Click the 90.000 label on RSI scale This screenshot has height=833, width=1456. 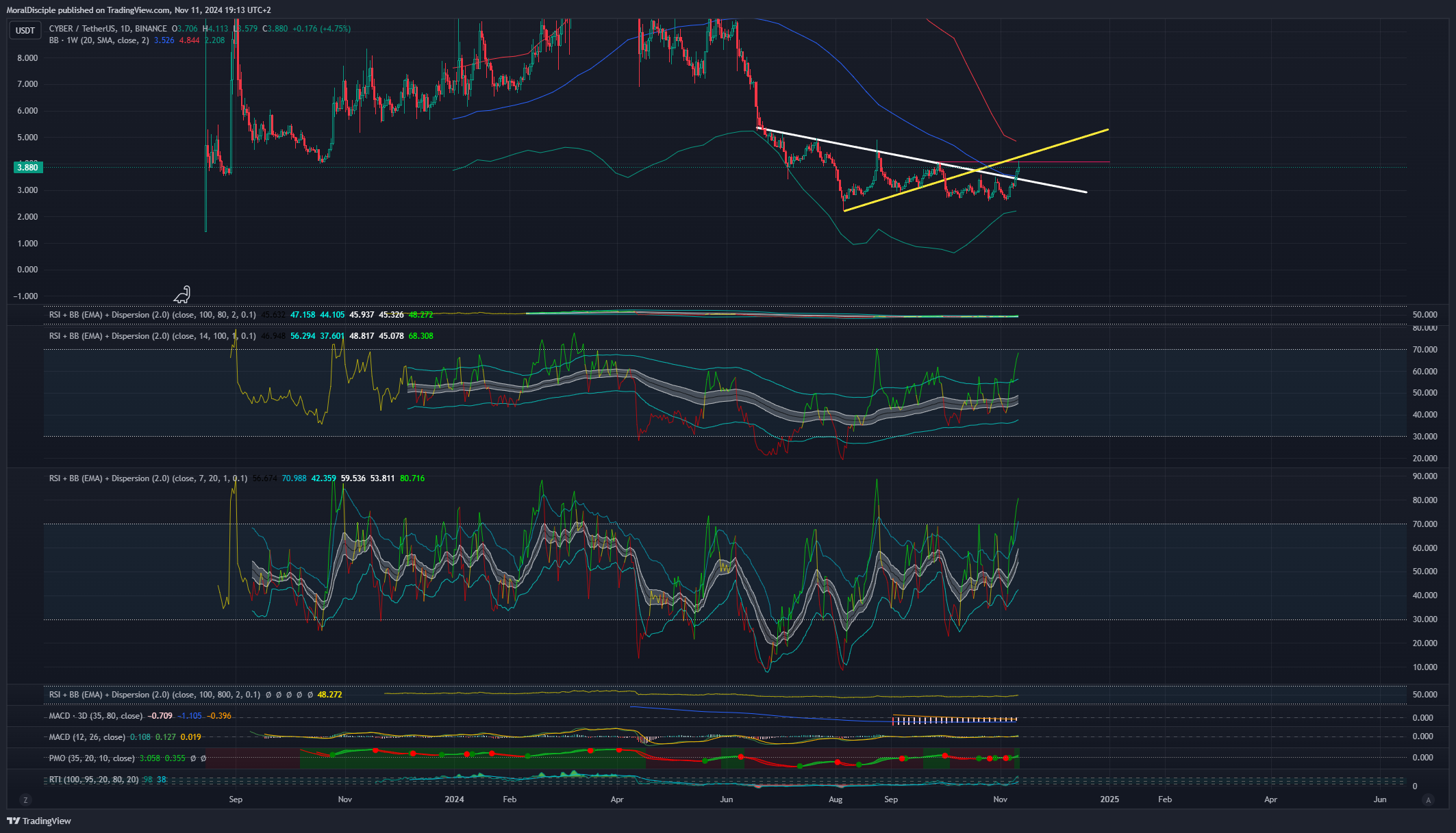click(x=1424, y=476)
